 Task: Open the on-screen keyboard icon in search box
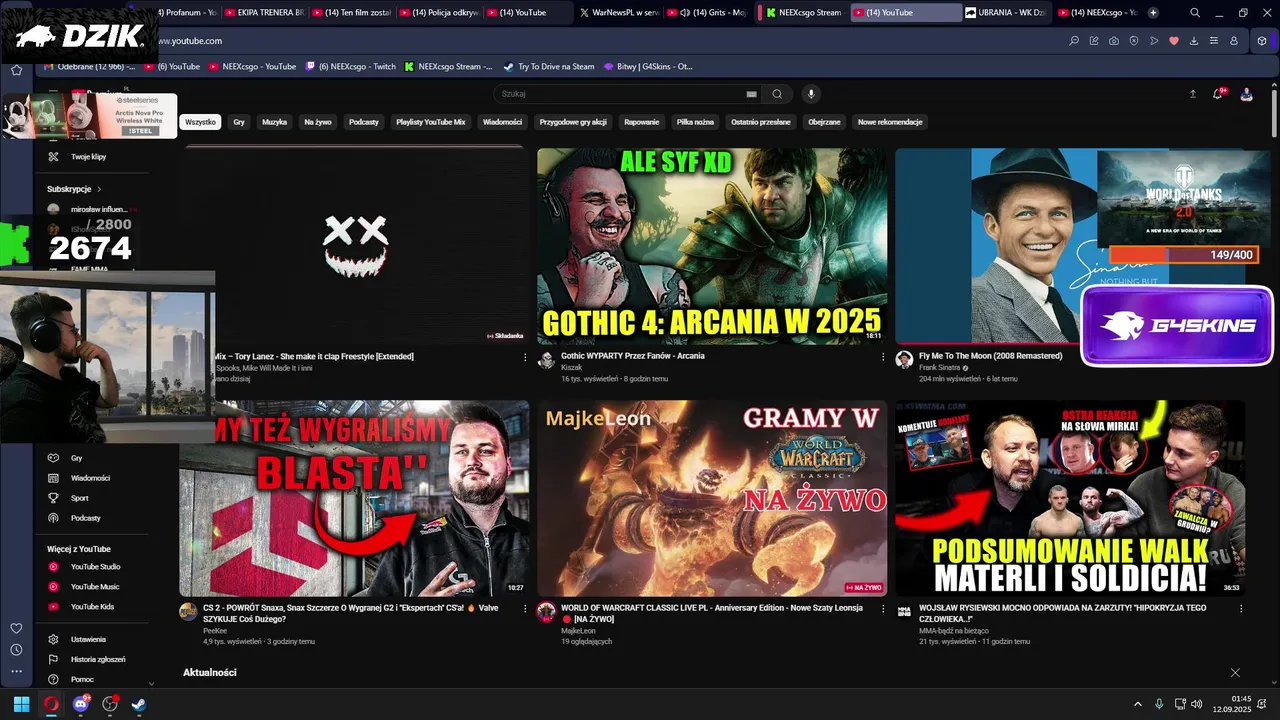[752, 94]
